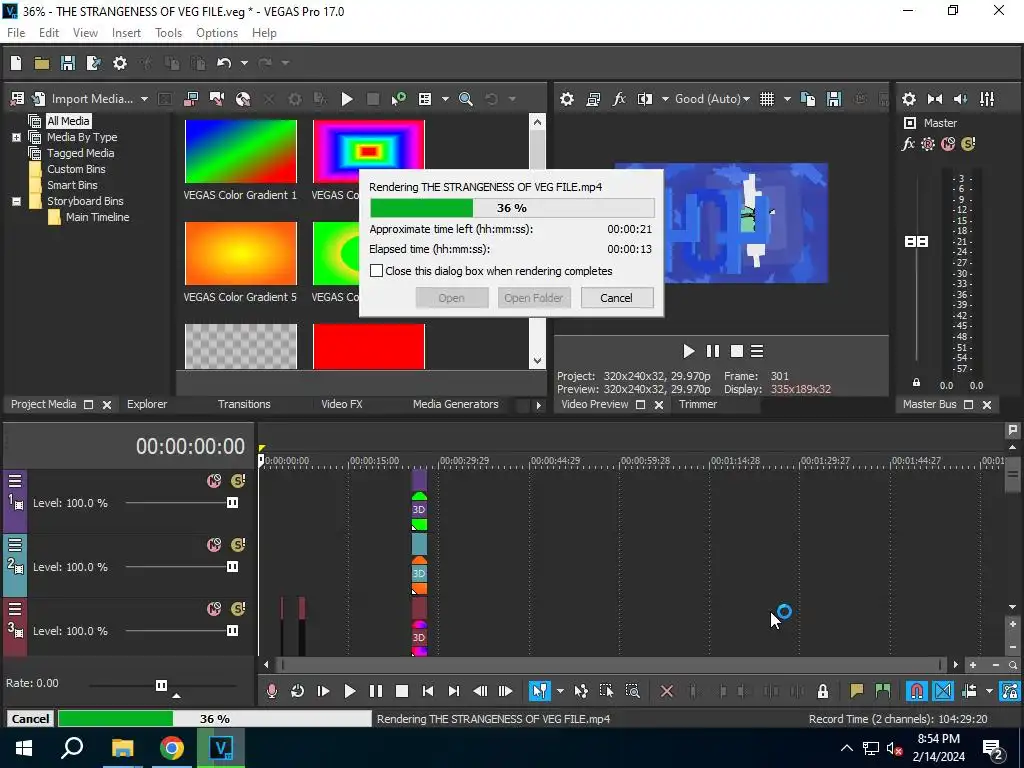Open preview quality Good (Auto) dropdown
This screenshot has height=768, width=1024.
tap(712, 99)
